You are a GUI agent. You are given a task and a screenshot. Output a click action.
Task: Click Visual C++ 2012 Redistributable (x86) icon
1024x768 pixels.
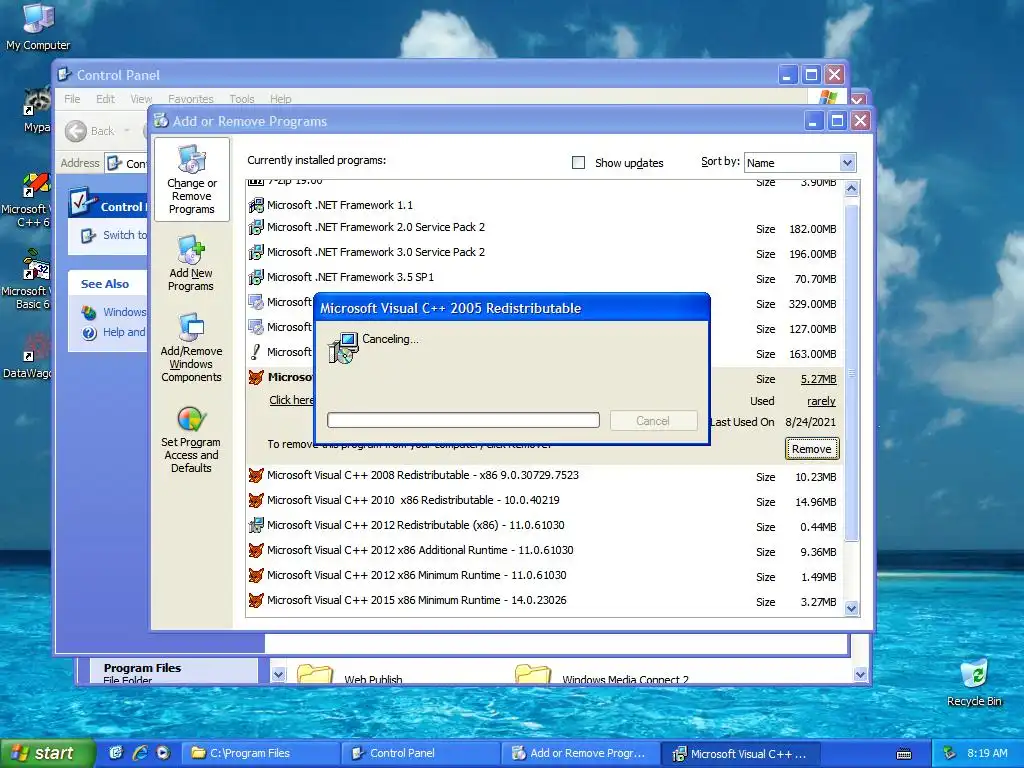click(256, 525)
